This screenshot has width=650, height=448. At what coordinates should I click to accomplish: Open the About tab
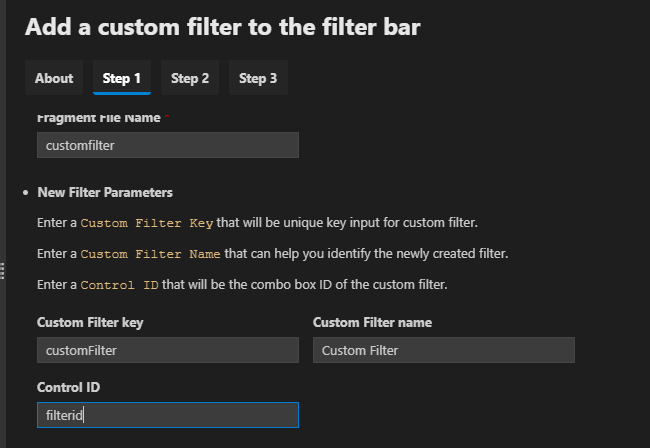pos(54,78)
